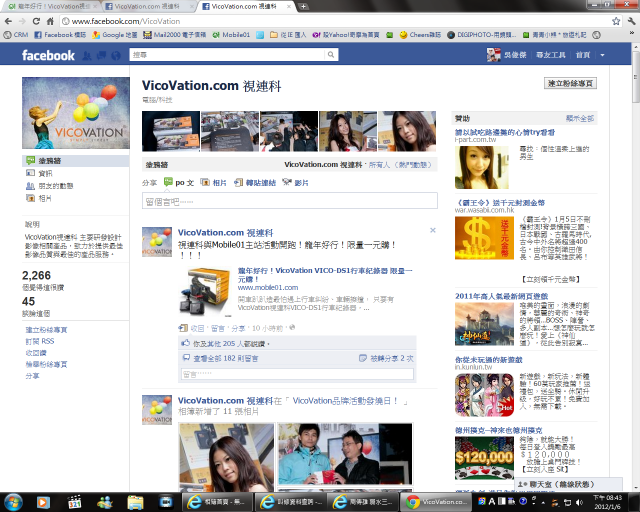Viewport: 640px width, 512px height.
Task: Open the messages icon in Facebook header
Action: (101, 56)
